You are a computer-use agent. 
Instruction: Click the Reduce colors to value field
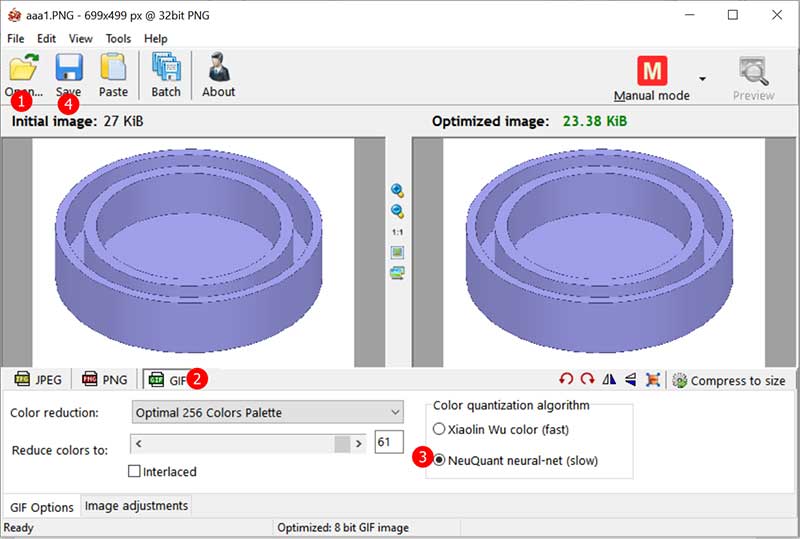388,442
